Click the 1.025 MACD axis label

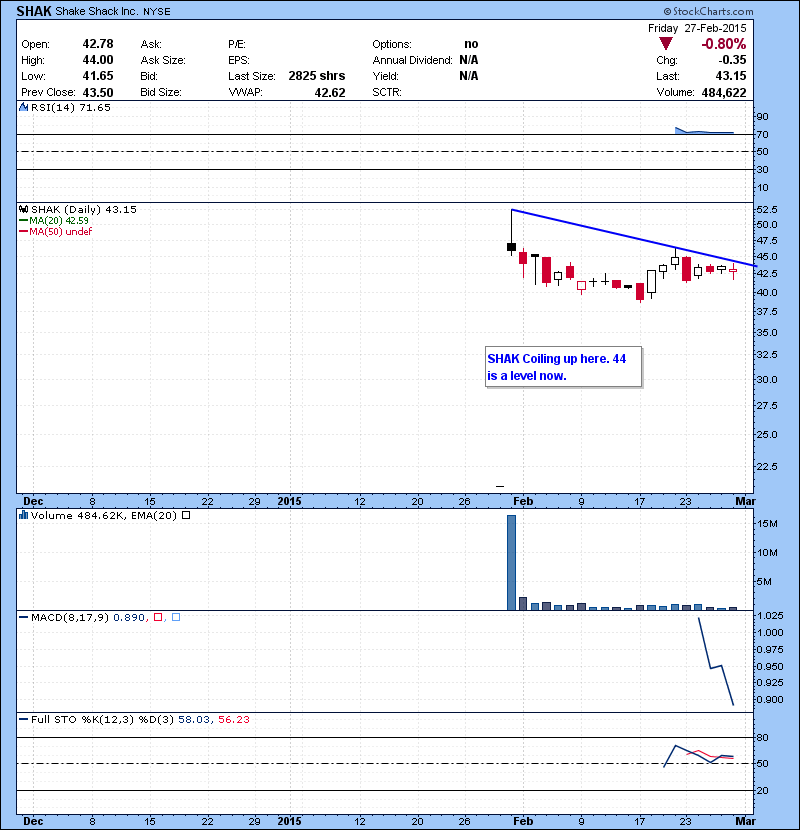click(770, 616)
